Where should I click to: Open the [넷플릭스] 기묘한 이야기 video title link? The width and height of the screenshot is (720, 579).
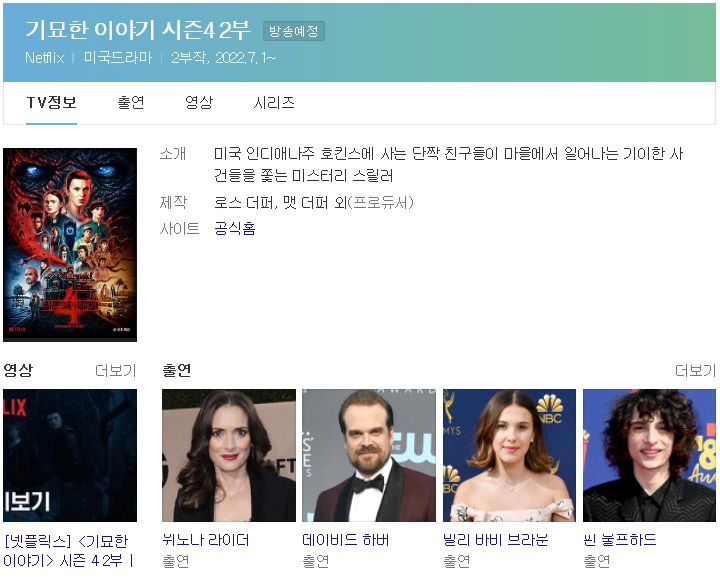click(68, 550)
